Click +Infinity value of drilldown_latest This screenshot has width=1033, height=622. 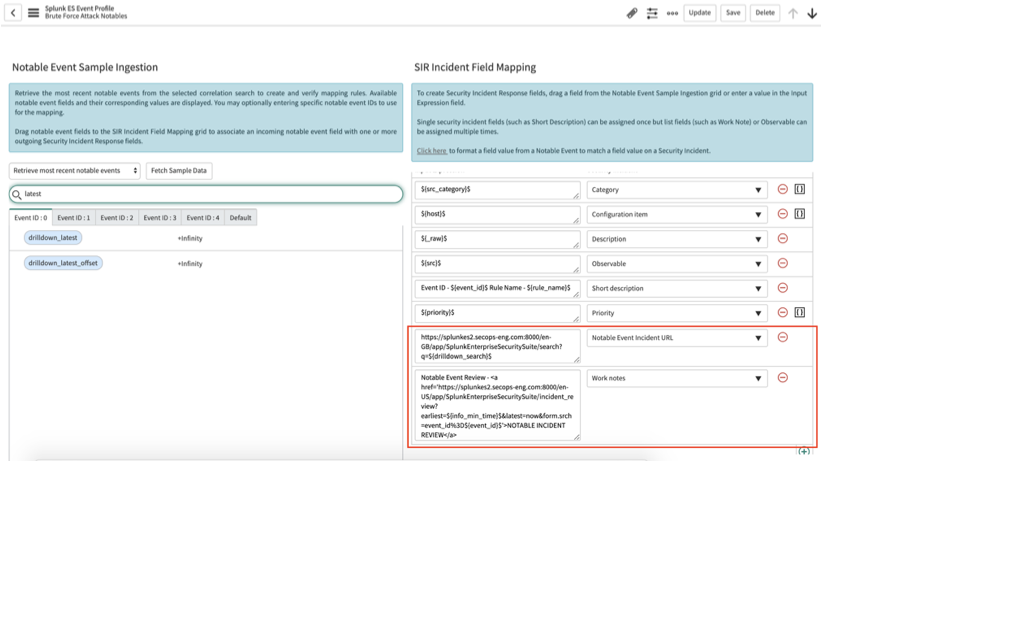click(190, 239)
